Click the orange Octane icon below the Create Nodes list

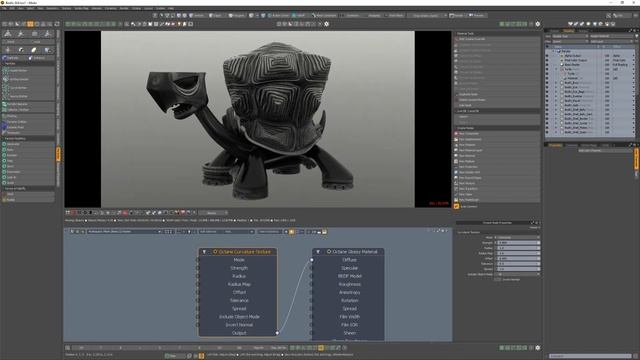[456, 207]
